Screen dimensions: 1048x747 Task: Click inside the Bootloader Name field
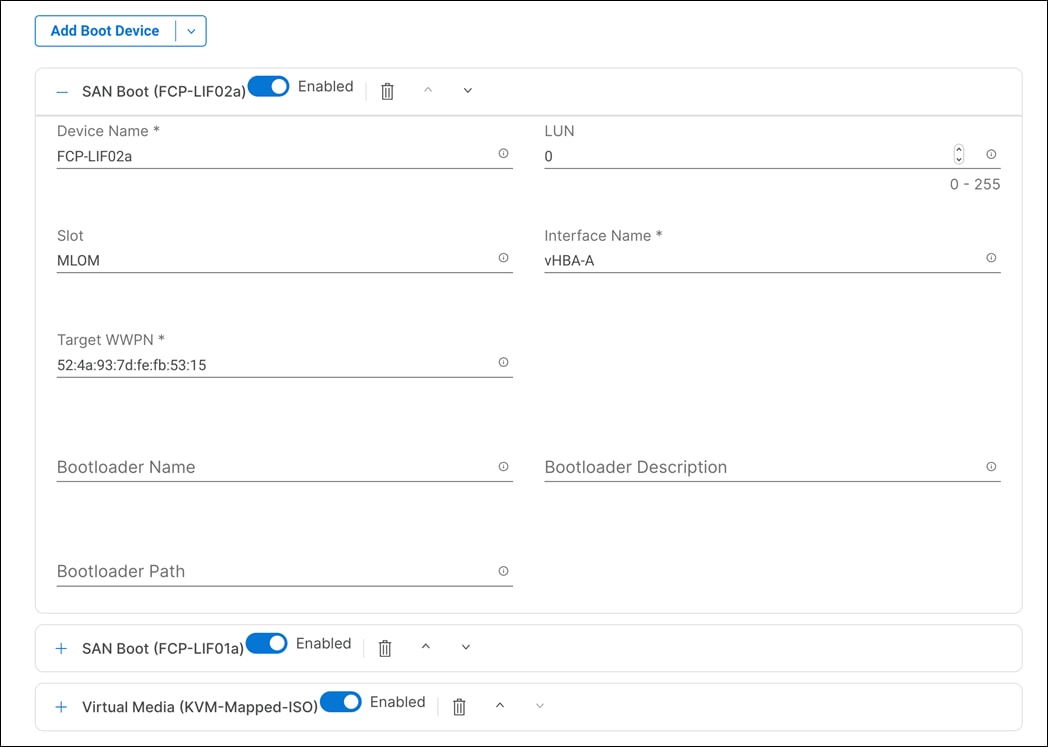250,466
